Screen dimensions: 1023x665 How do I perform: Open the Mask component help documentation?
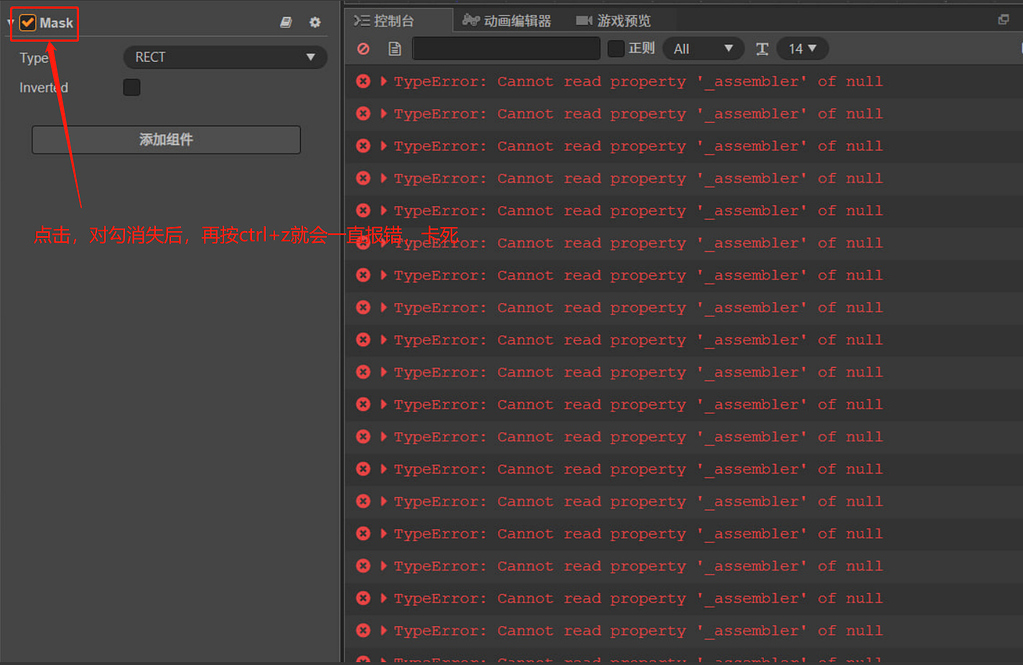[x=286, y=21]
